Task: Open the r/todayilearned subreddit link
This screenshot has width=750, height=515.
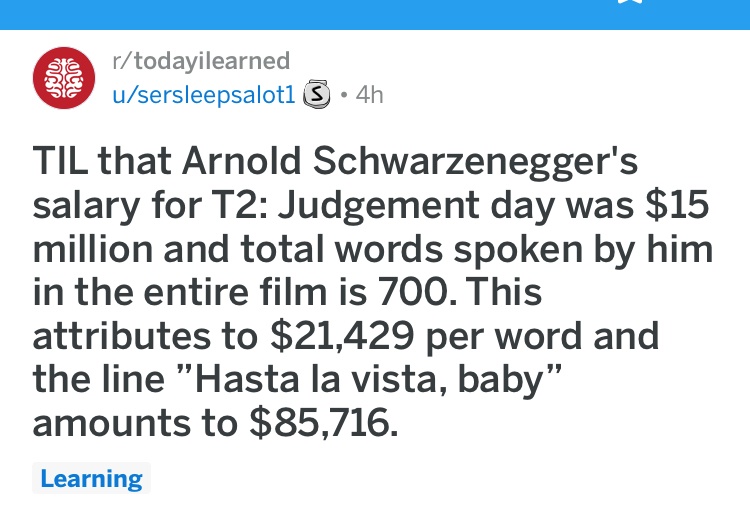Action: click(x=201, y=61)
